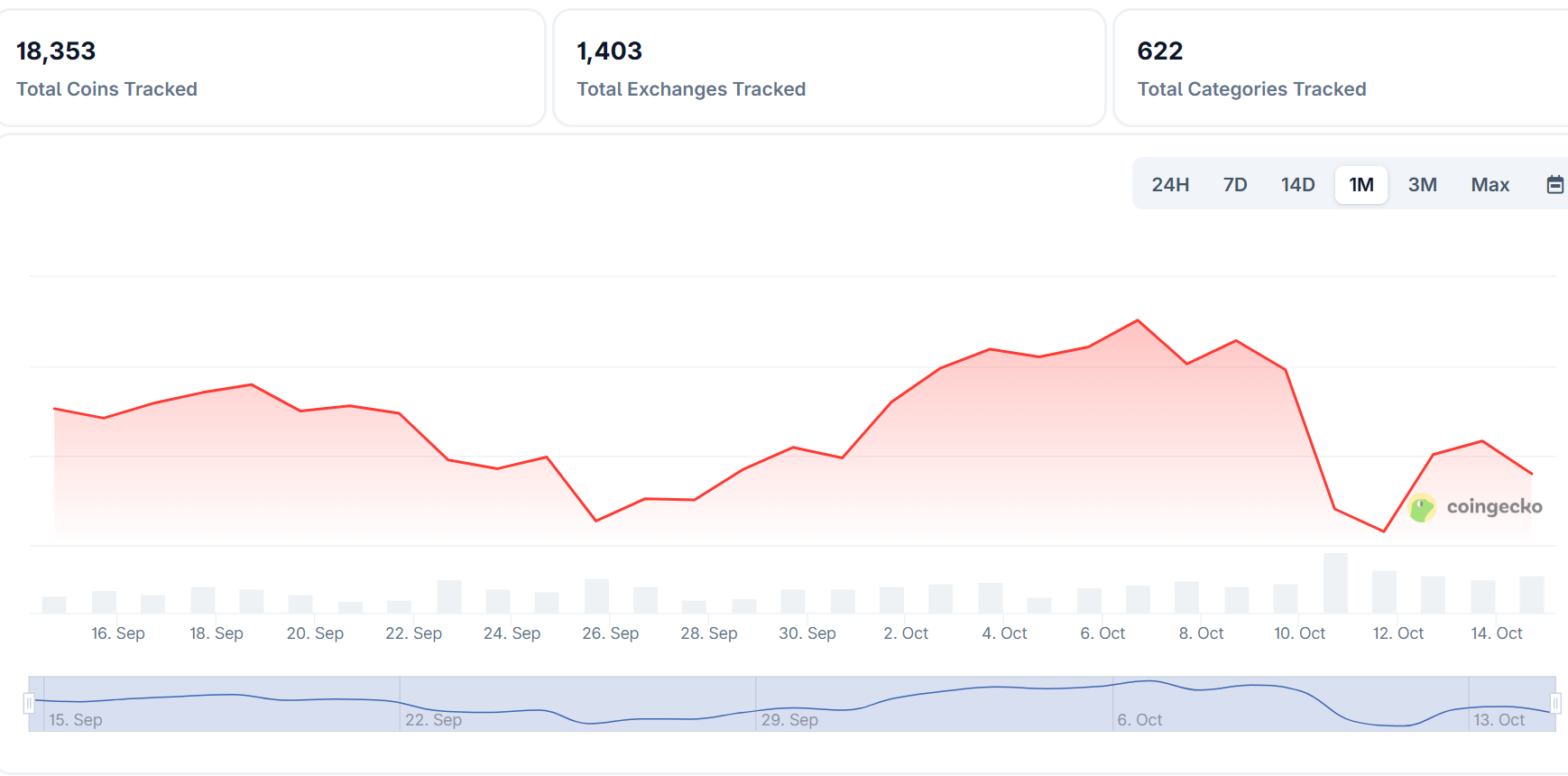Image resolution: width=1568 pixels, height=776 pixels.
Task: Click the 29. Sep marker in navigator
Action: (x=789, y=720)
